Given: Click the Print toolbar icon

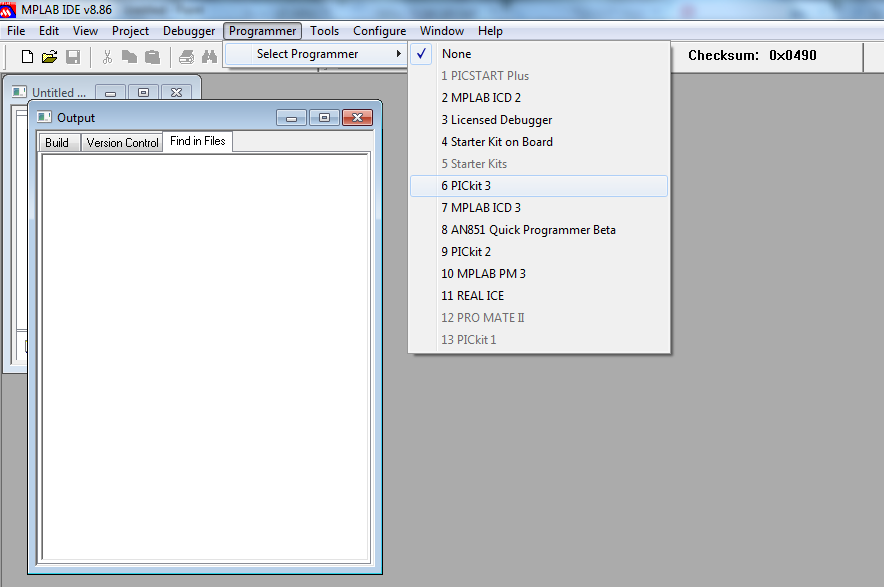Looking at the screenshot, I should point(186,57).
